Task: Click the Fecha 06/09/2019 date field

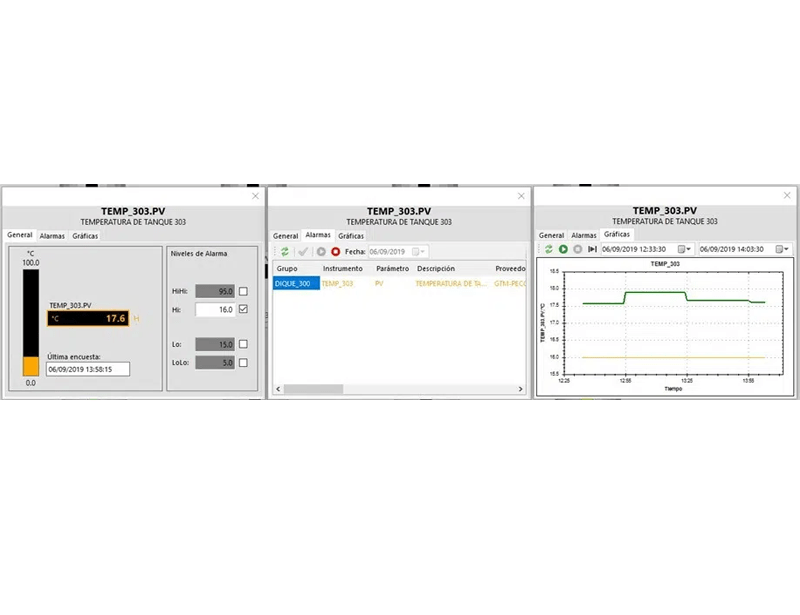Action: (x=397, y=252)
